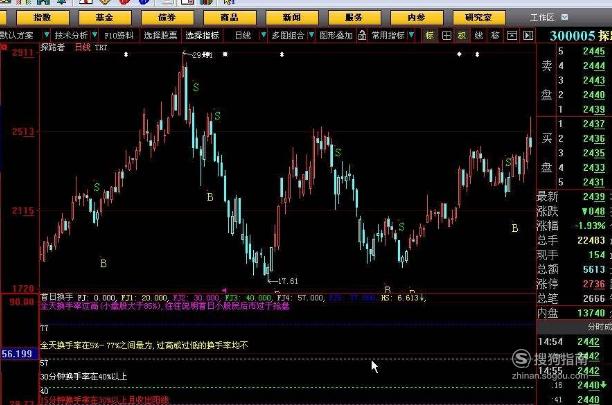Click the 常用指标 label

point(388,36)
